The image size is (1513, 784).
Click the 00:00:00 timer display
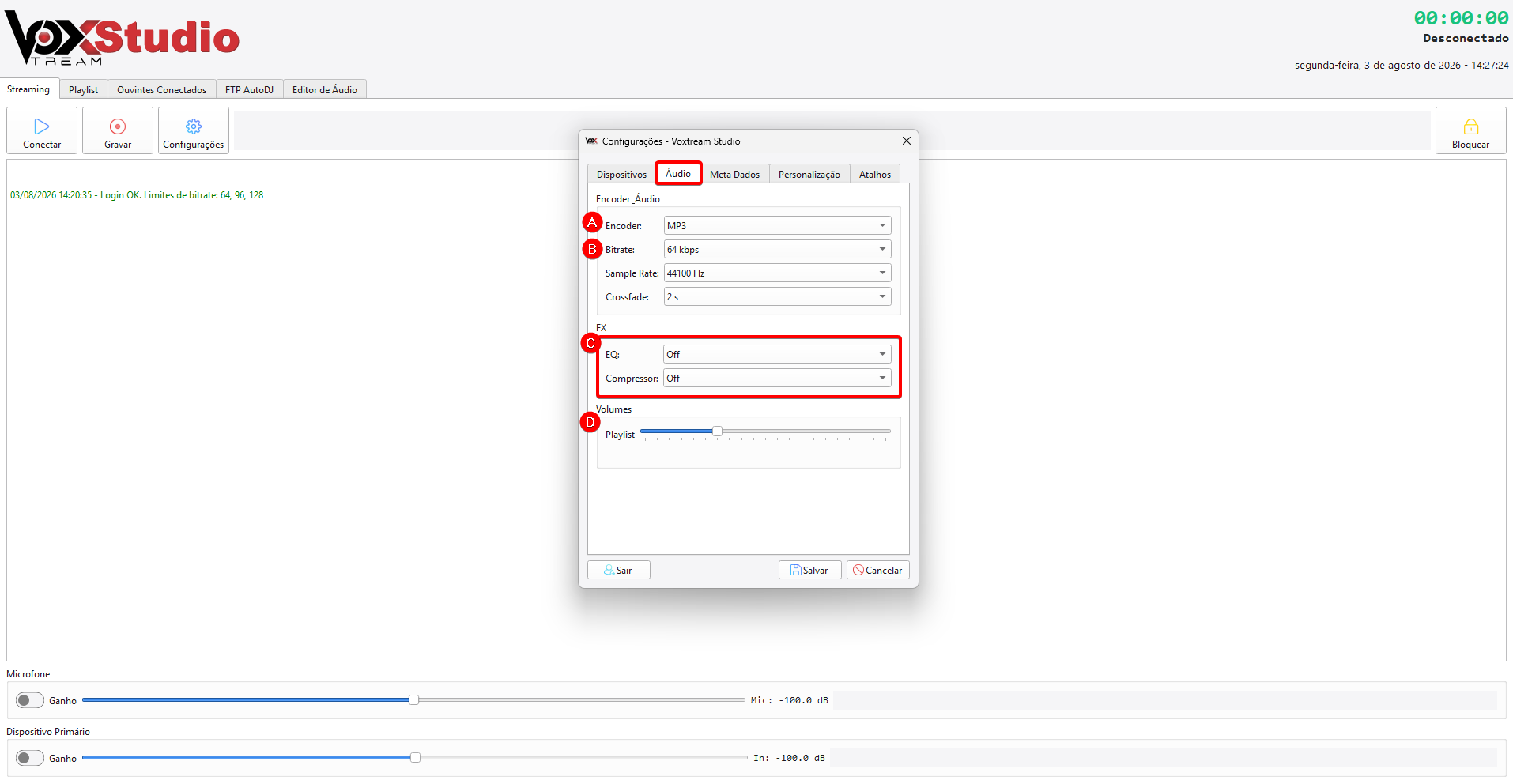click(x=1461, y=18)
